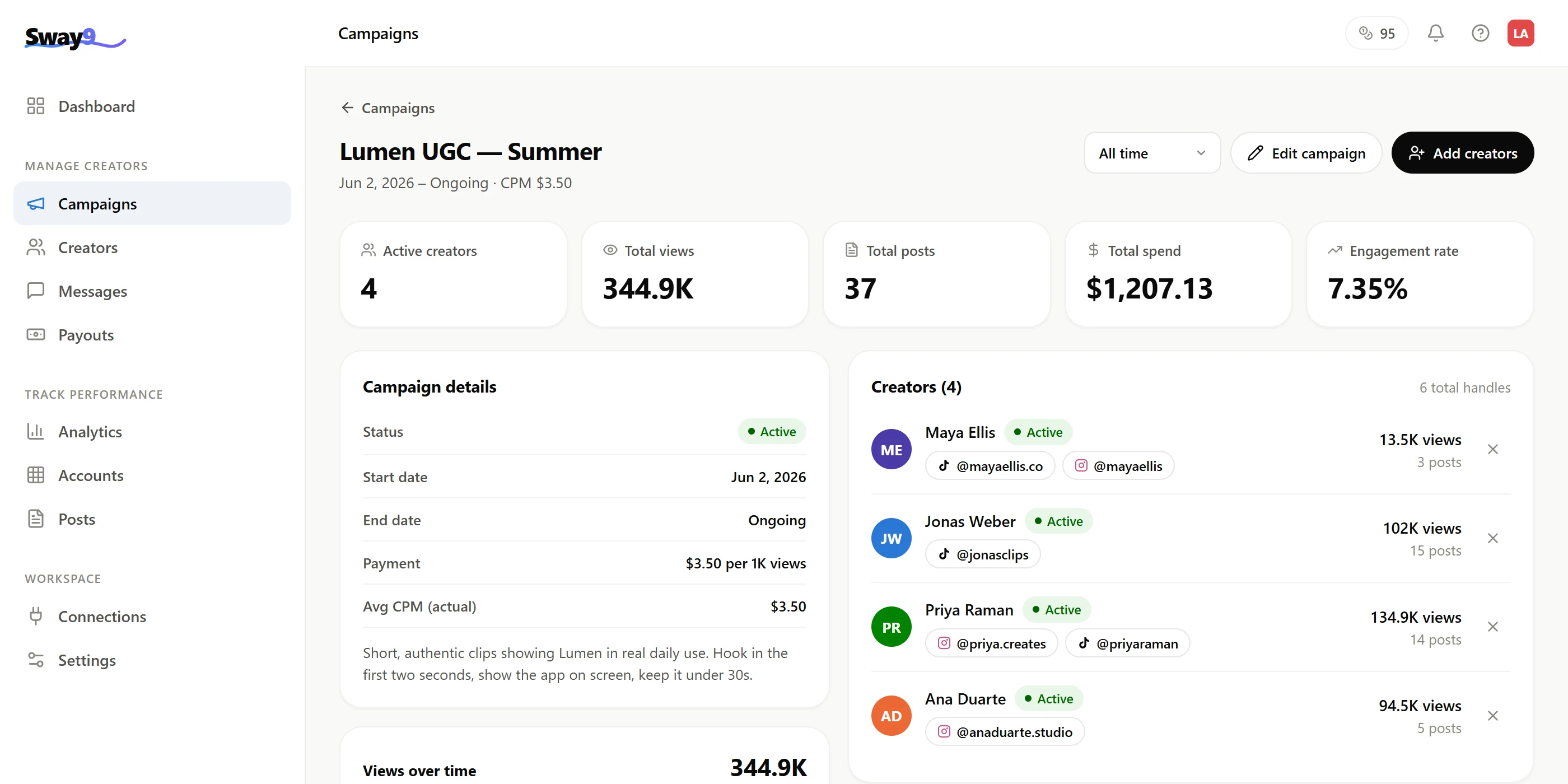Click the Total views stat card
This screenshot has height=784, width=1568.
click(694, 274)
